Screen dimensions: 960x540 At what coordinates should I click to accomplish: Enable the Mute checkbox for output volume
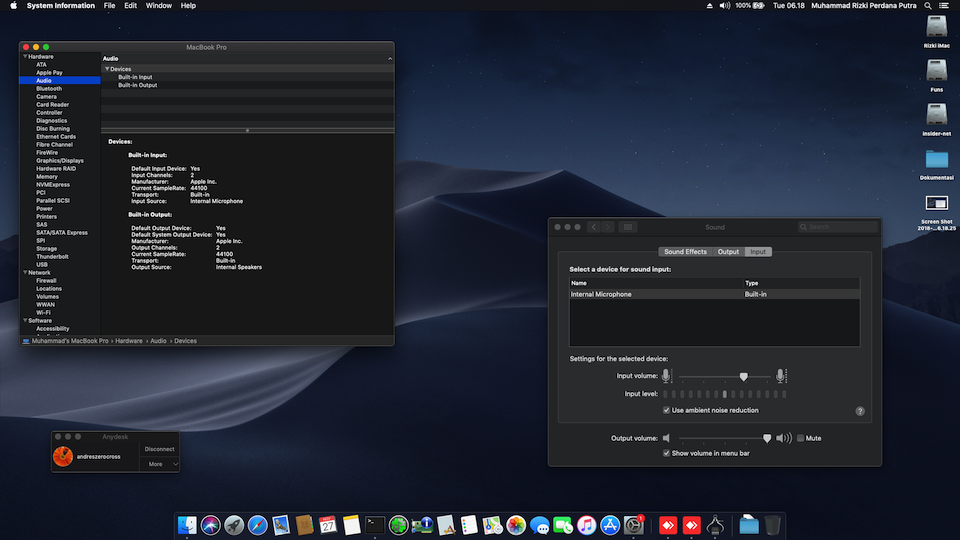point(801,438)
